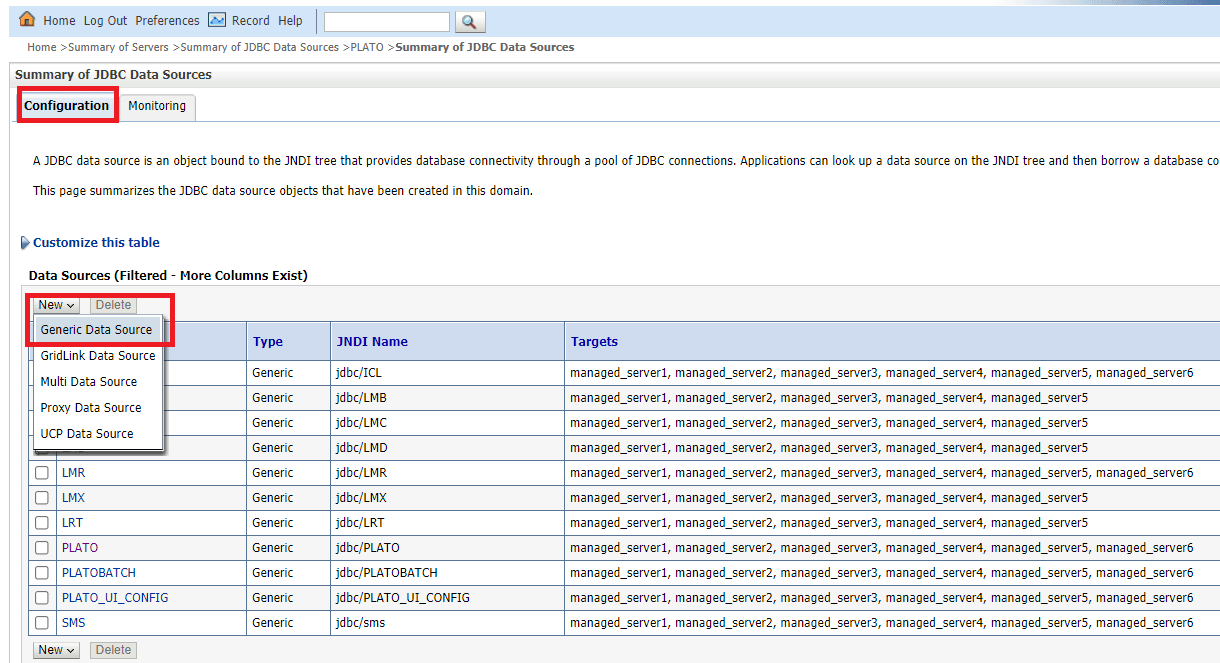1220x663 pixels.
Task: Click the search text field
Action: pos(387,21)
